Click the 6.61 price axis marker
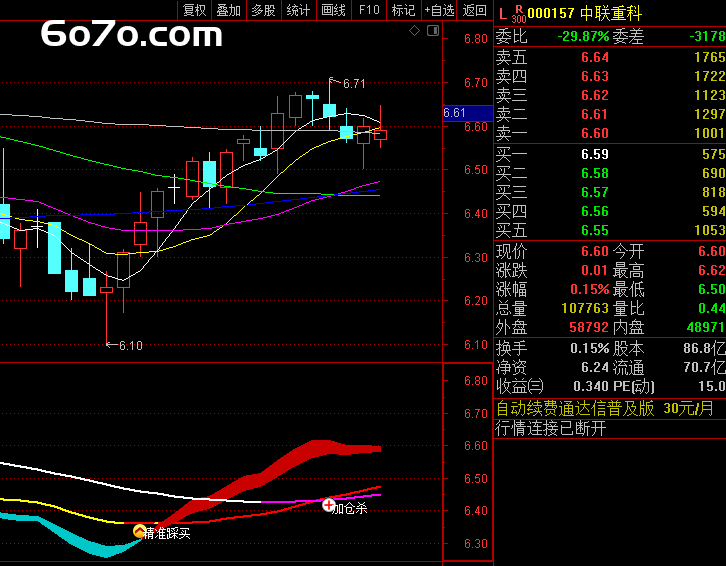Screen dimensions: 726x566 468,113
